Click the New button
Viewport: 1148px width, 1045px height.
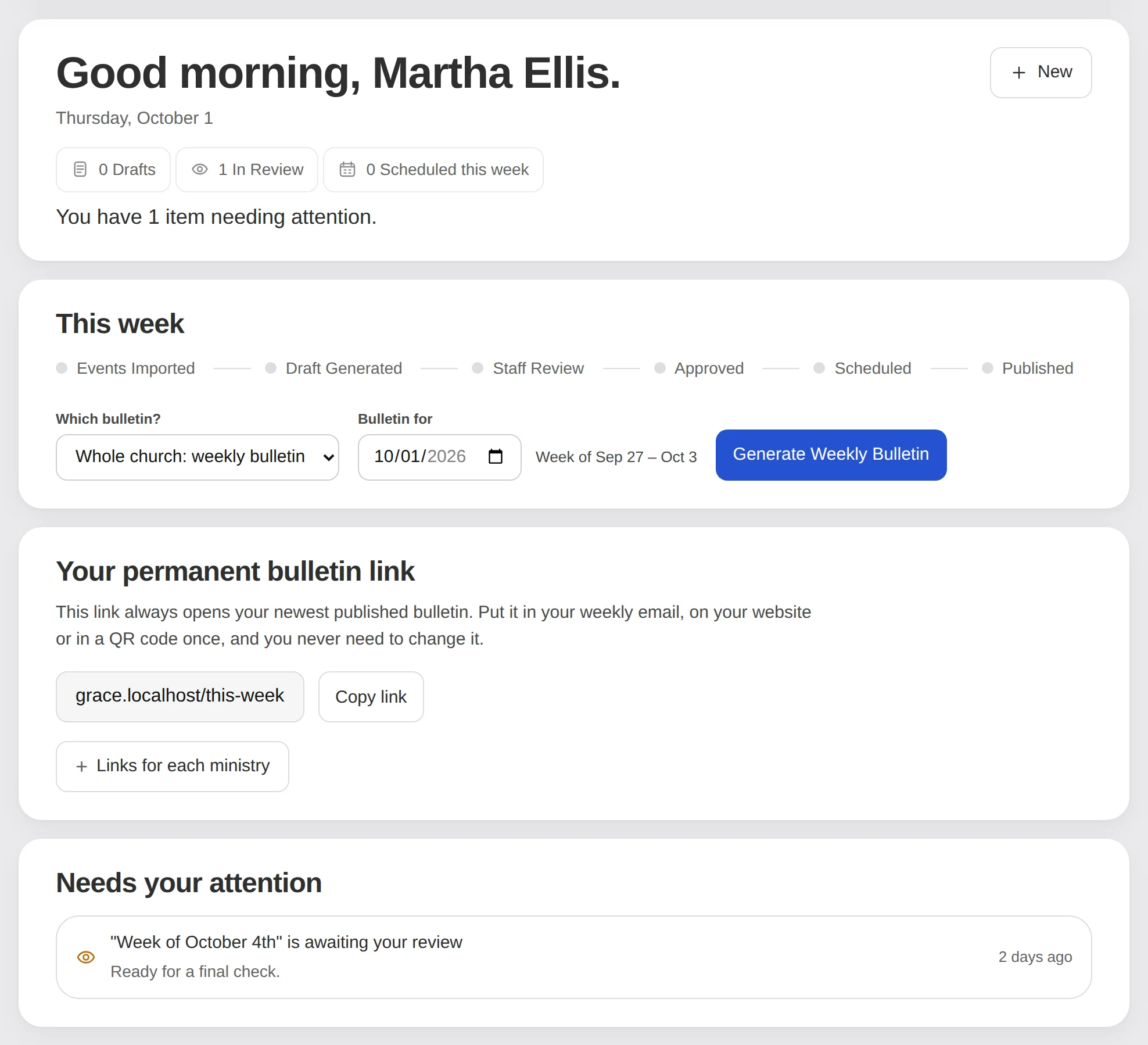click(x=1041, y=73)
